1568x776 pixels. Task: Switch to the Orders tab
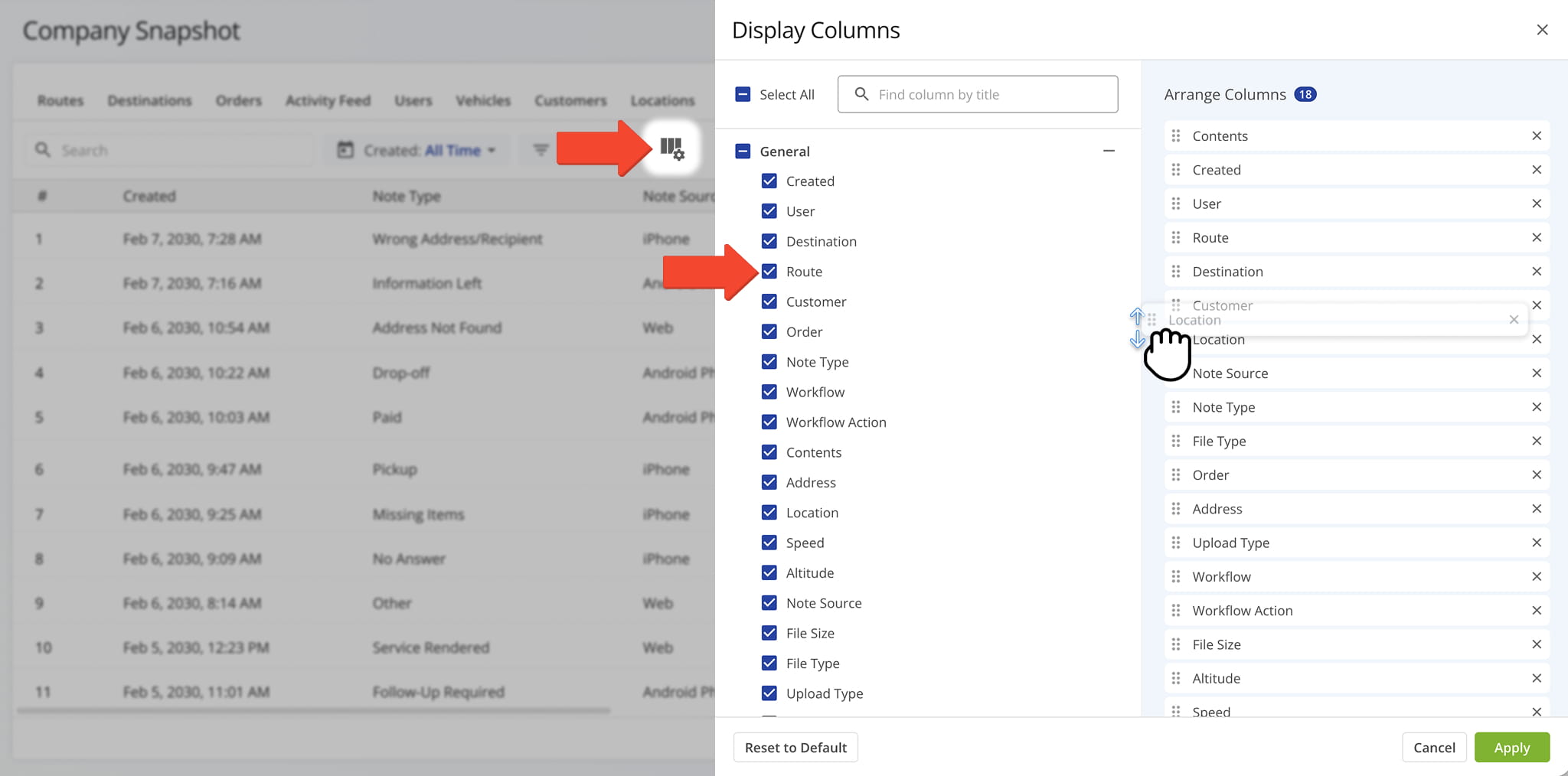pos(238,100)
